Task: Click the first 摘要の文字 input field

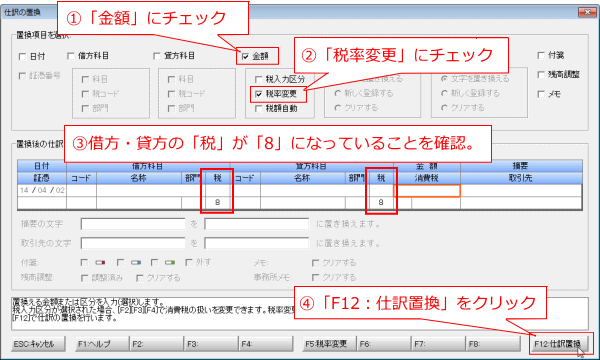Action: click(x=133, y=224)
